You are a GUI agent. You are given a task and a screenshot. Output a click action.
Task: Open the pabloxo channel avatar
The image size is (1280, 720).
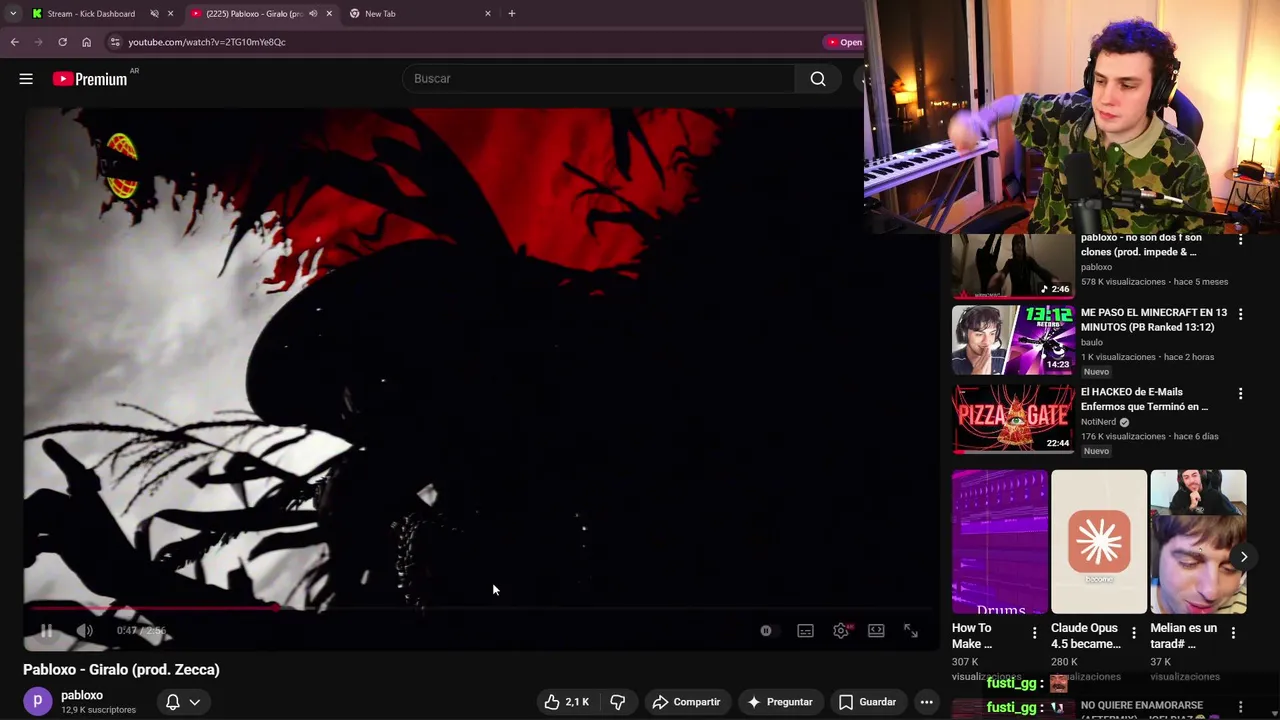point(38,702)
